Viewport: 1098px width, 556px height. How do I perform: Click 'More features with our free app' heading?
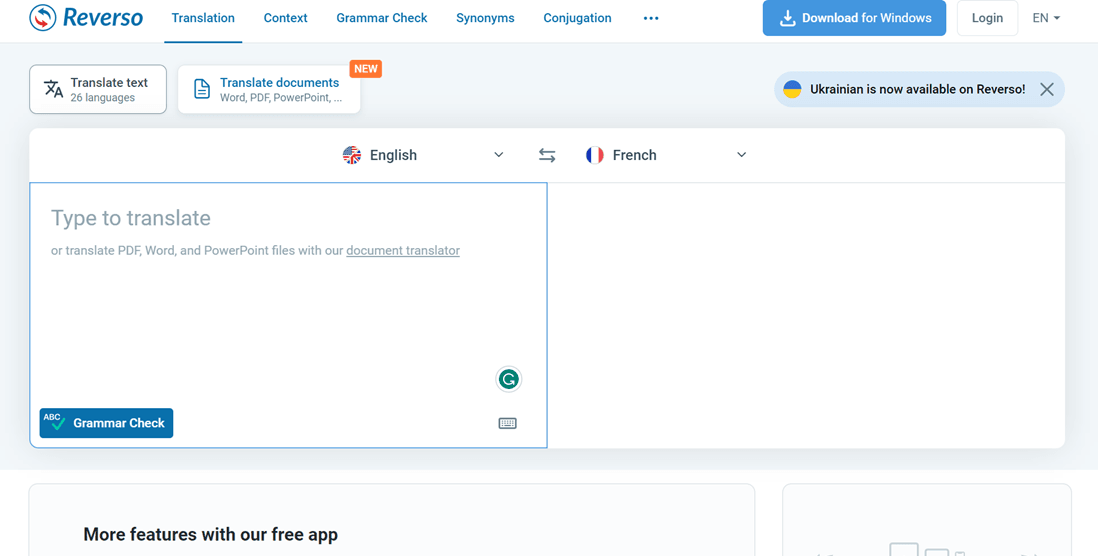[211, 534]
